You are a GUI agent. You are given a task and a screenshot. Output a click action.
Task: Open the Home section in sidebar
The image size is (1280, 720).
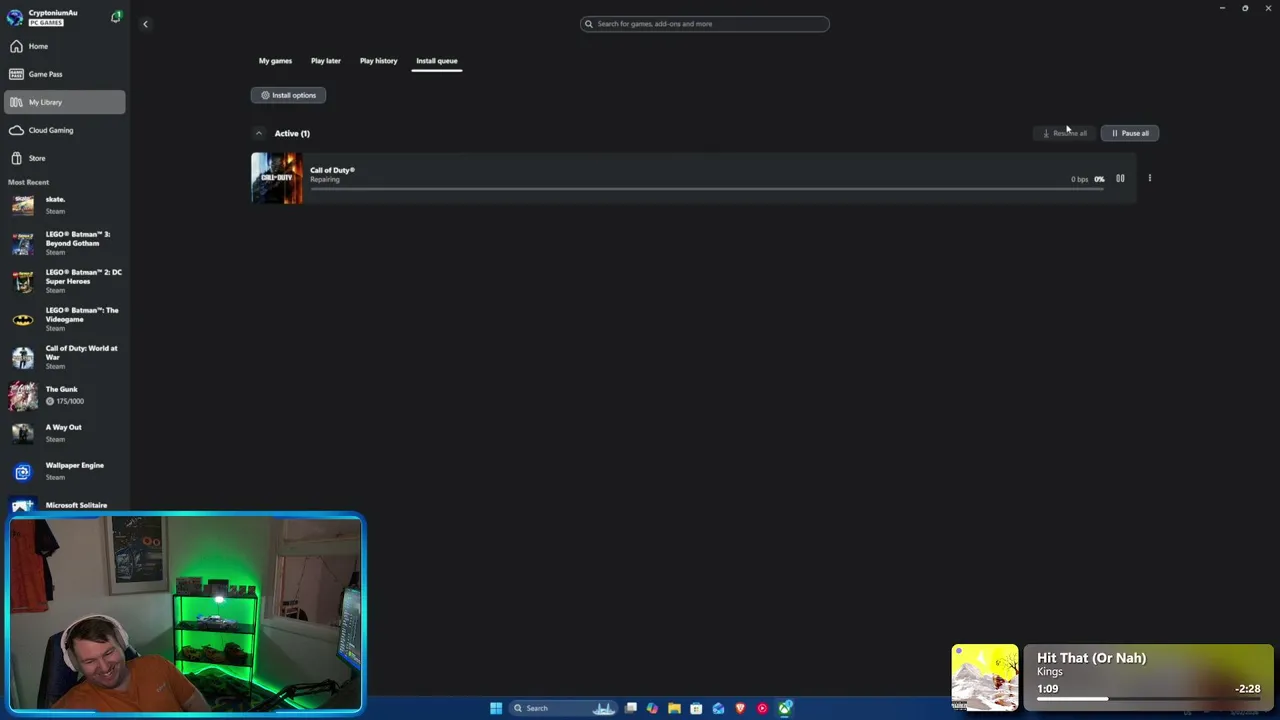[x=64, y=46]
